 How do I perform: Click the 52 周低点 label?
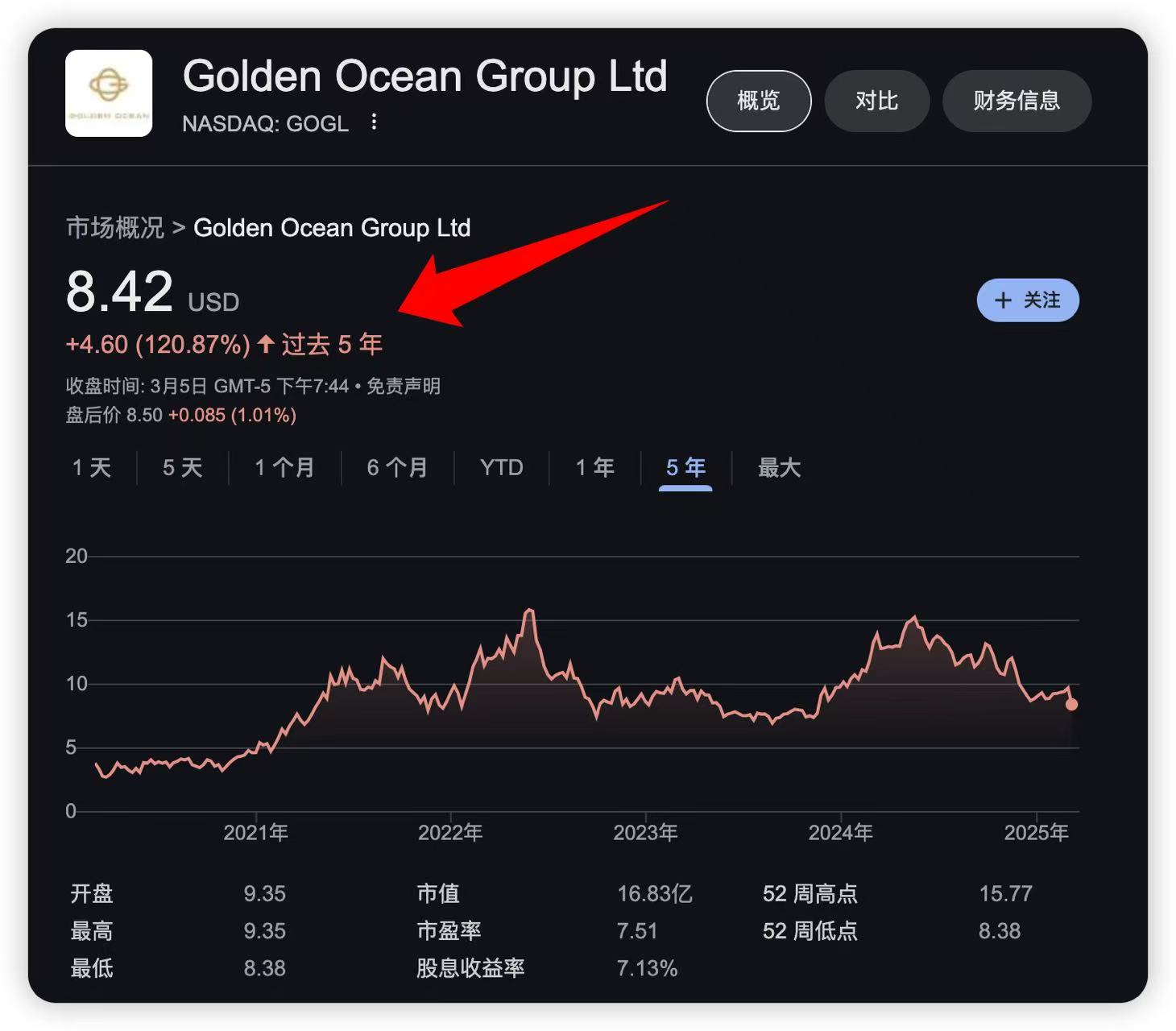810,931
